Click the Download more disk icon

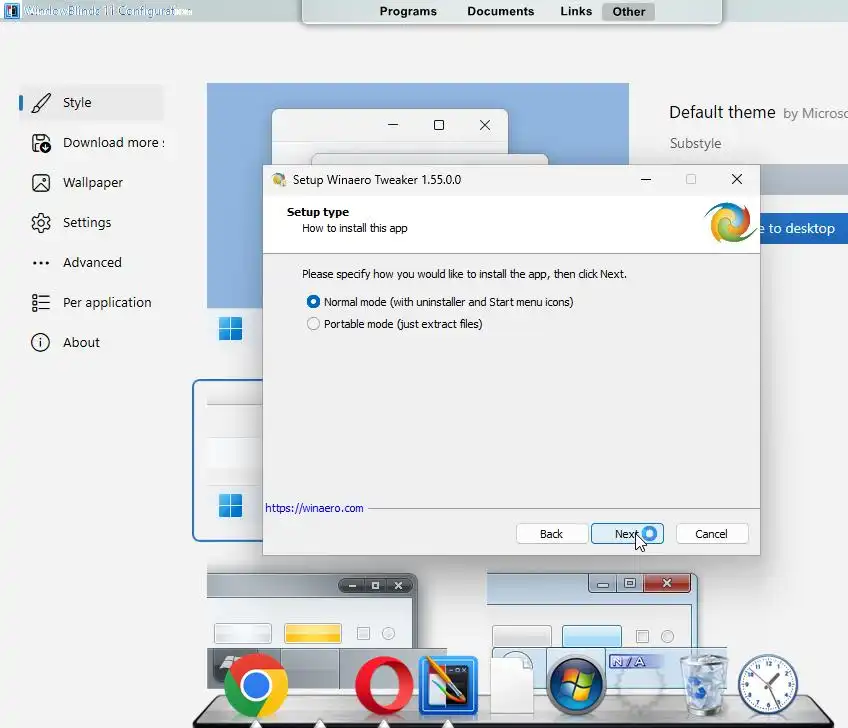pos(41,143)
